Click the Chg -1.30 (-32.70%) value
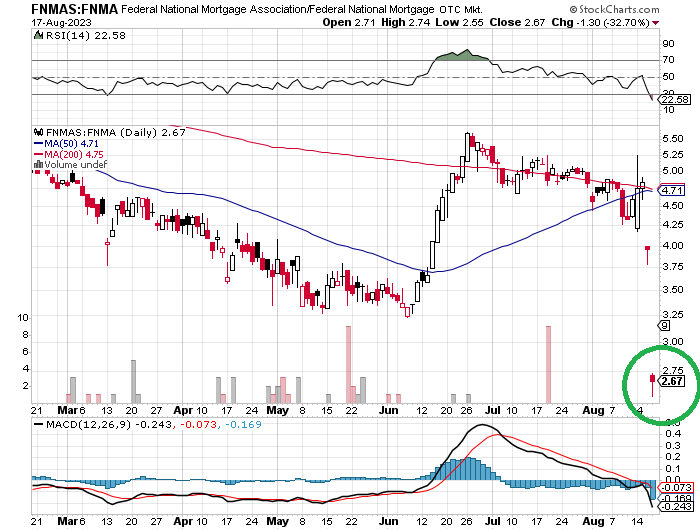700x530 pixels. tap(600, 22)
